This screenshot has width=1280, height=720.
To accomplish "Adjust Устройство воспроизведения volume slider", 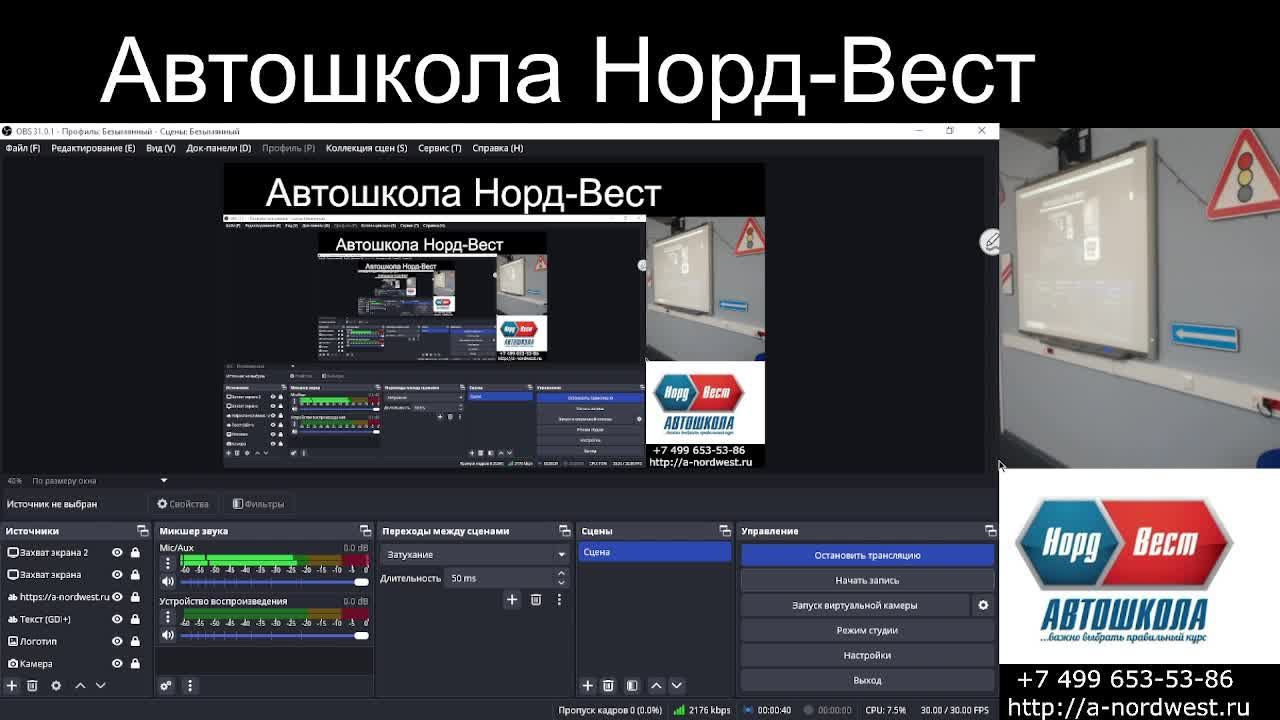I will point(274,634).
